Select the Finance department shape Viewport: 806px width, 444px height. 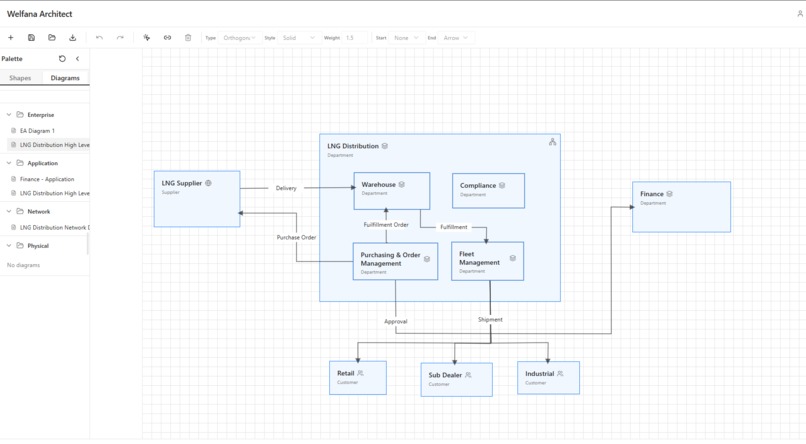681,207
